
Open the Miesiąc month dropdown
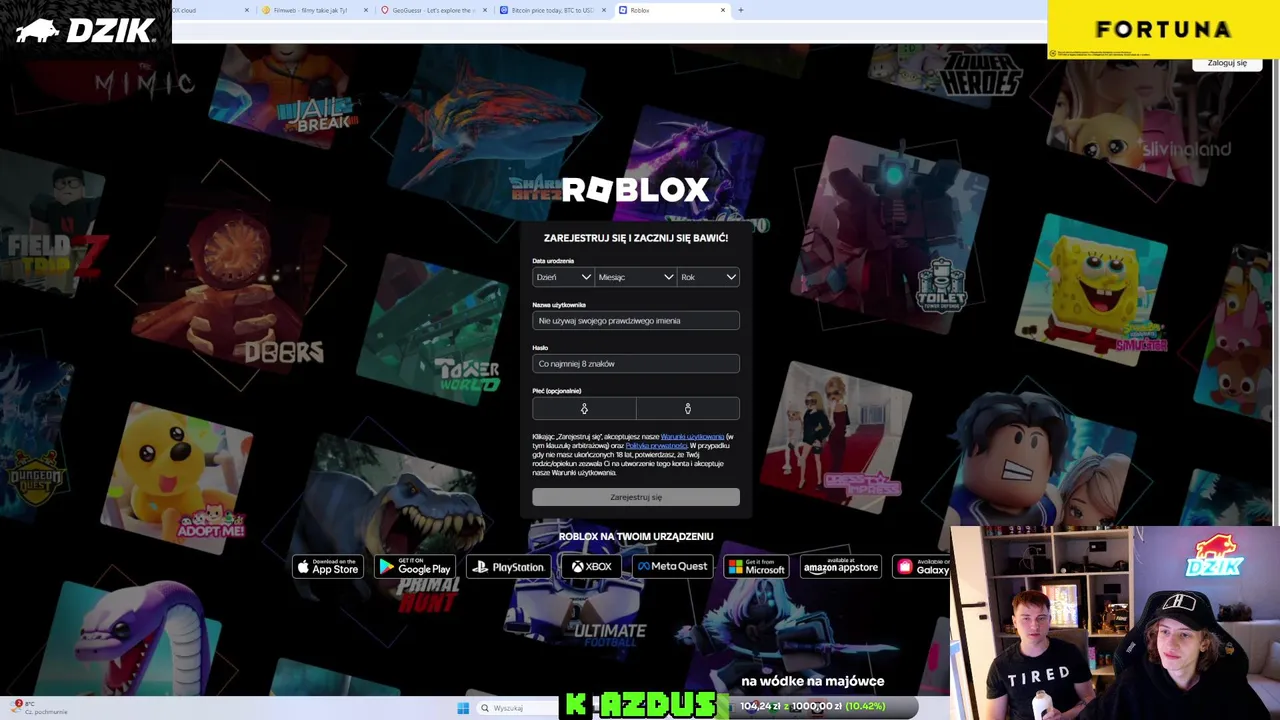(x=636, y=277)
